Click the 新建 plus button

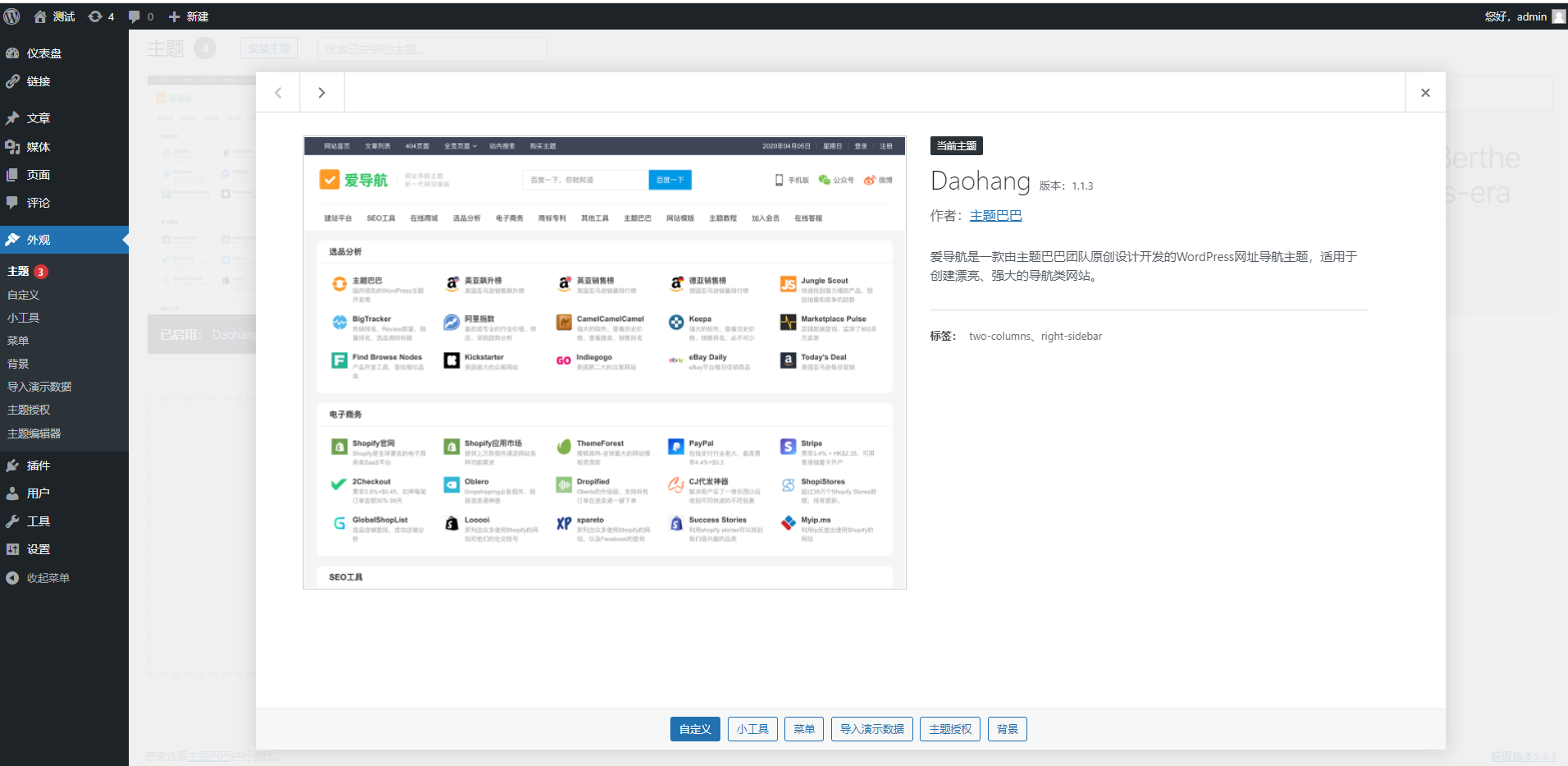188,16
